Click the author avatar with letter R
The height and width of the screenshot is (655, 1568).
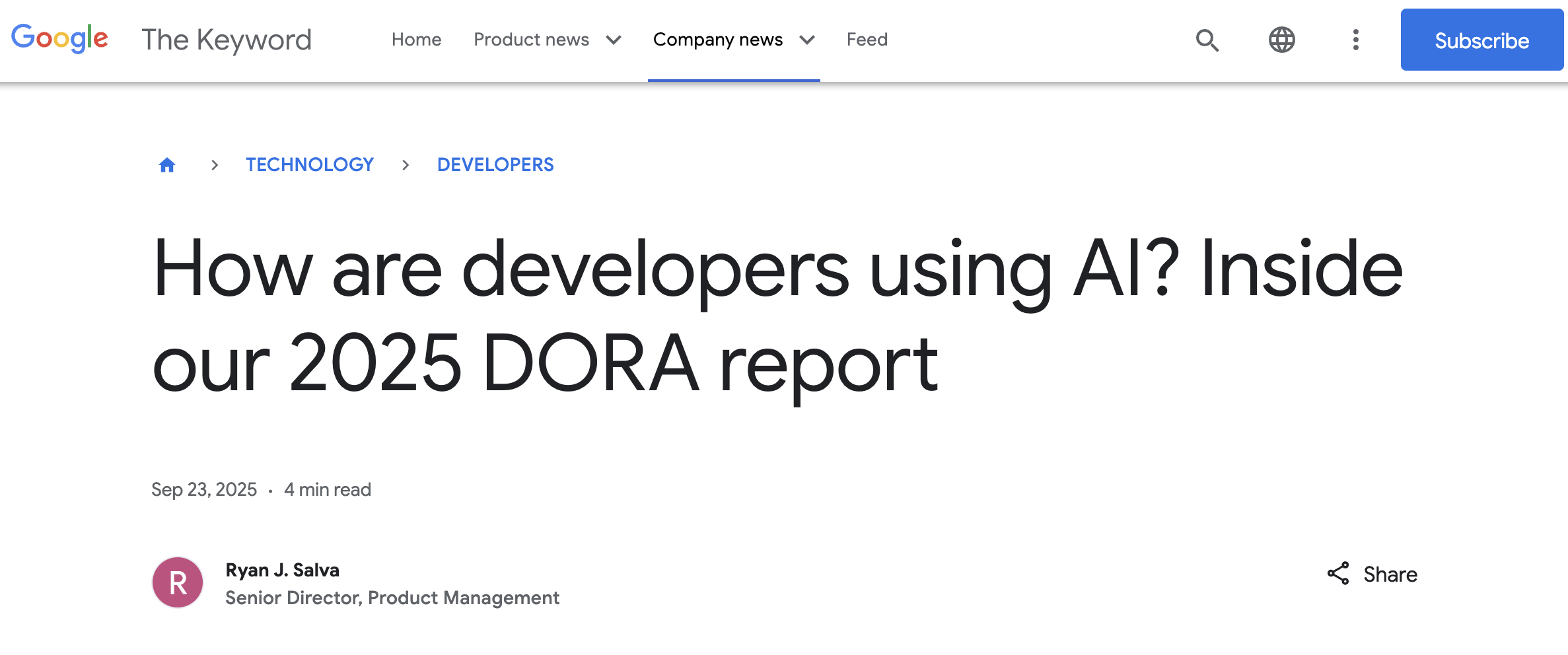(178, 582)
